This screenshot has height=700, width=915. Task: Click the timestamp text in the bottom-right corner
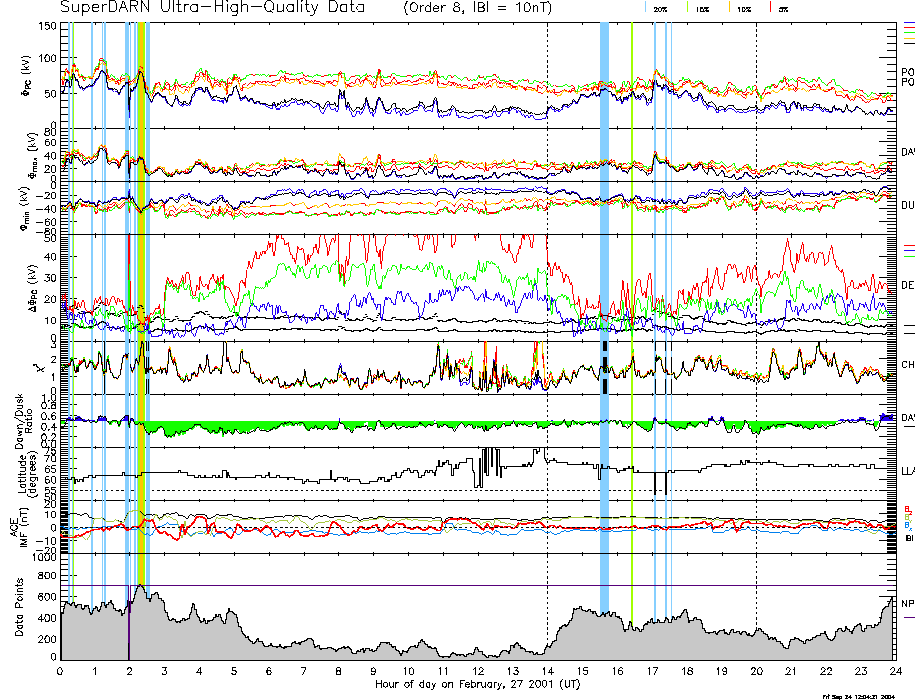[858, 696]
